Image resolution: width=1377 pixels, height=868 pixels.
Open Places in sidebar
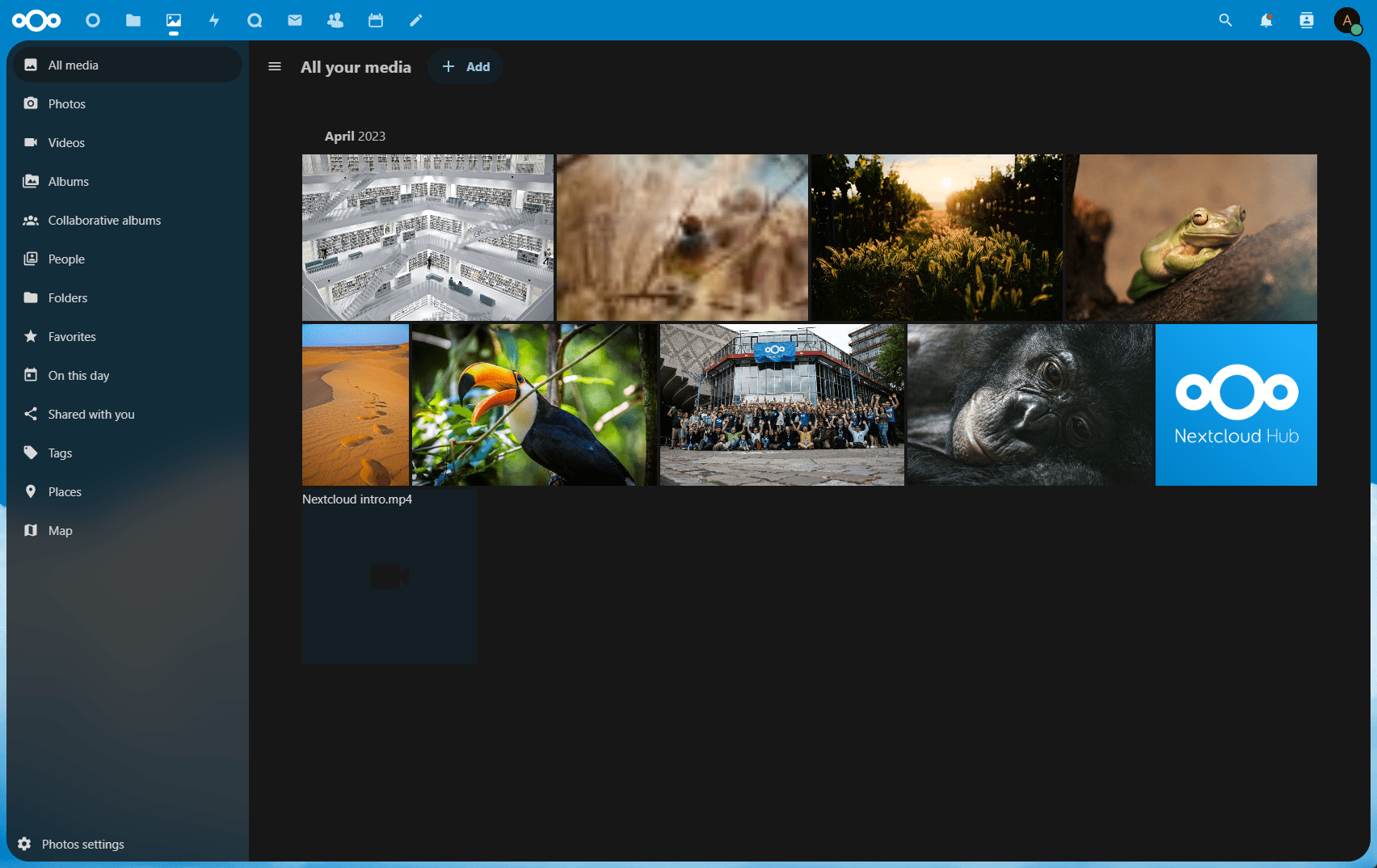pyautogui.click(x=128, y=491)
